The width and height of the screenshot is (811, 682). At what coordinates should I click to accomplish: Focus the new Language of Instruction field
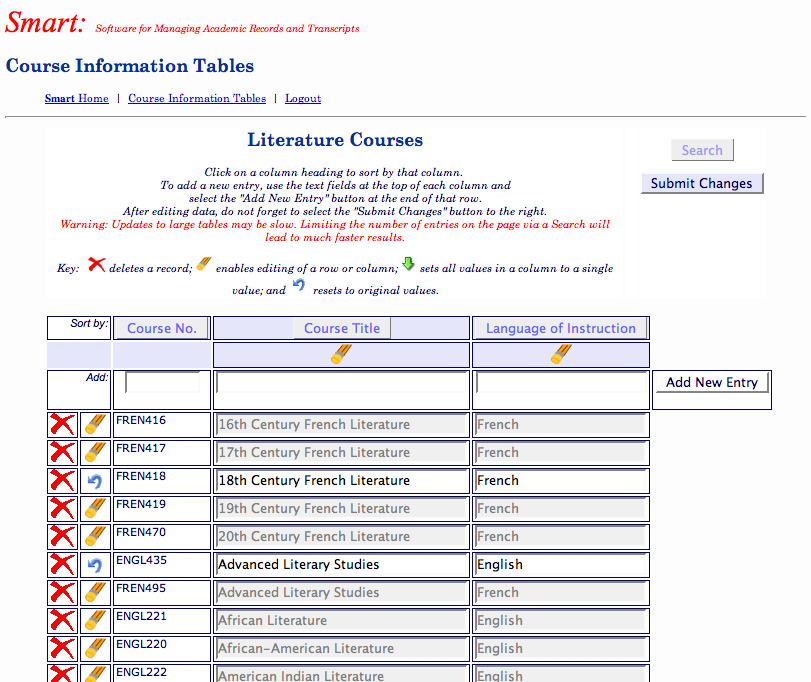(x=561, y=383)
